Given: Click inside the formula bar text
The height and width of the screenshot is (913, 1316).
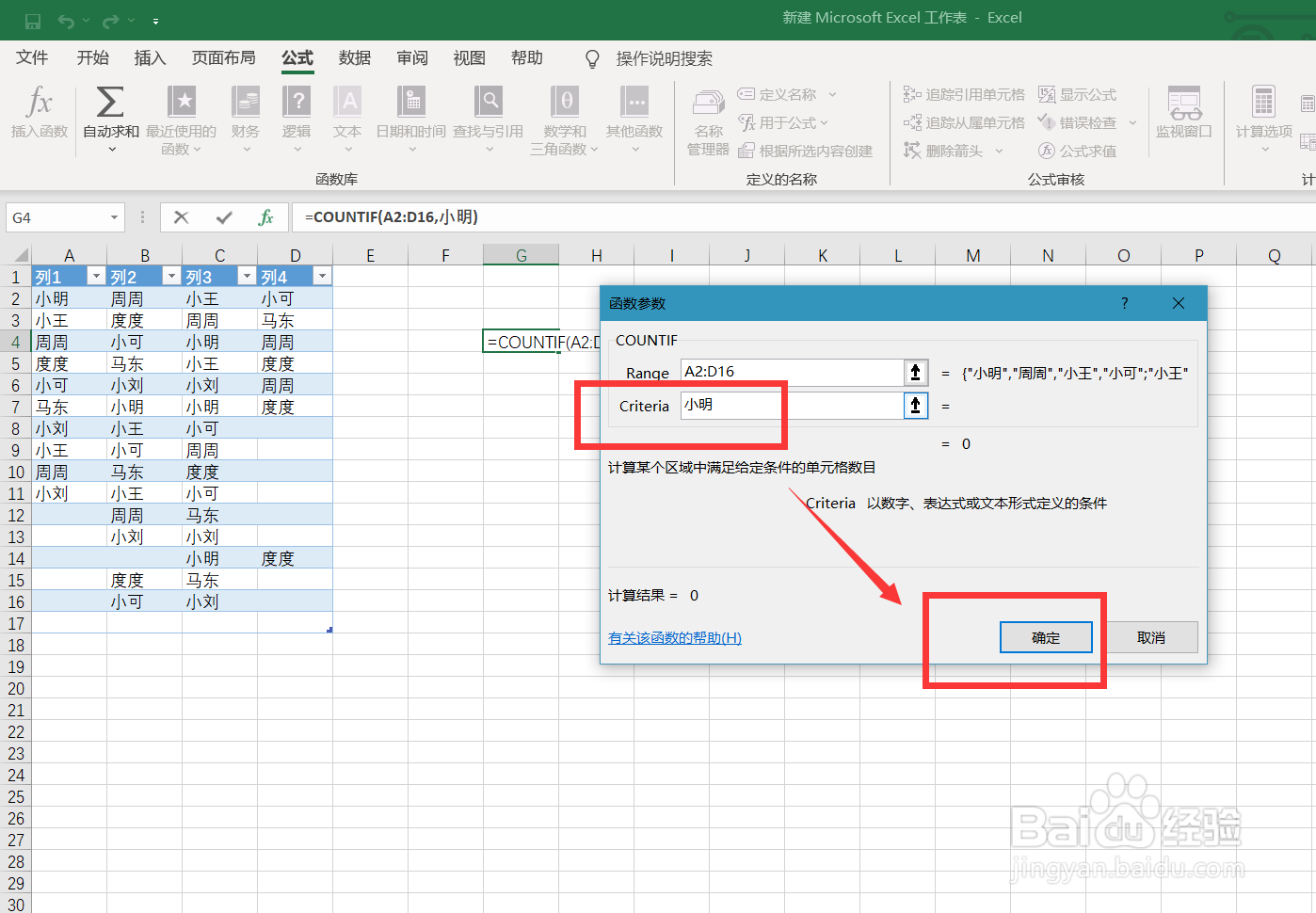Looking at the screenshot, I should [392, 217].
